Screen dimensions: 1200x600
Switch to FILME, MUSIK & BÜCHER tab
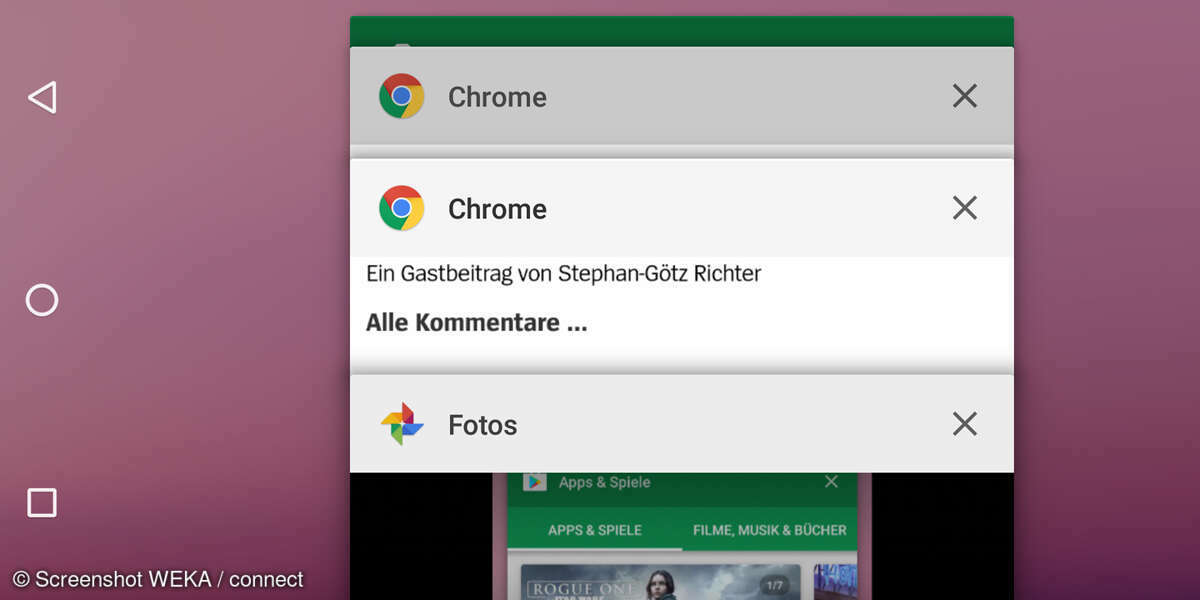[769, 530]
